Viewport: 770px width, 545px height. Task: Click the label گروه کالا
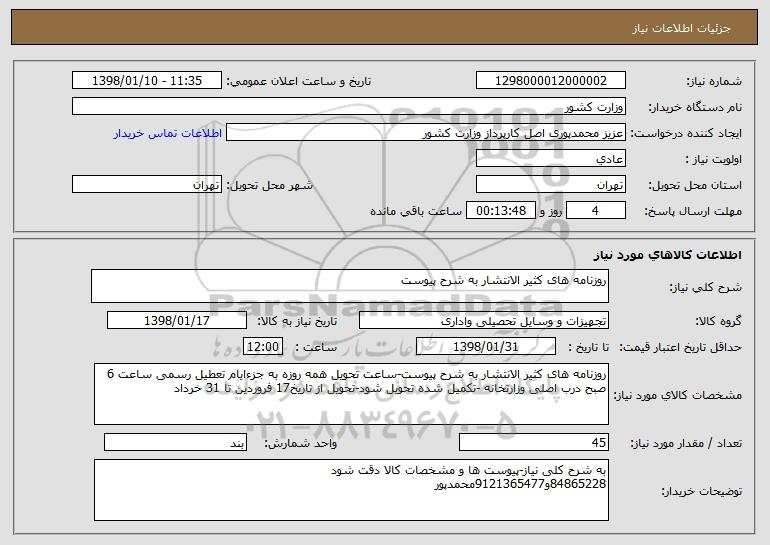718,321
